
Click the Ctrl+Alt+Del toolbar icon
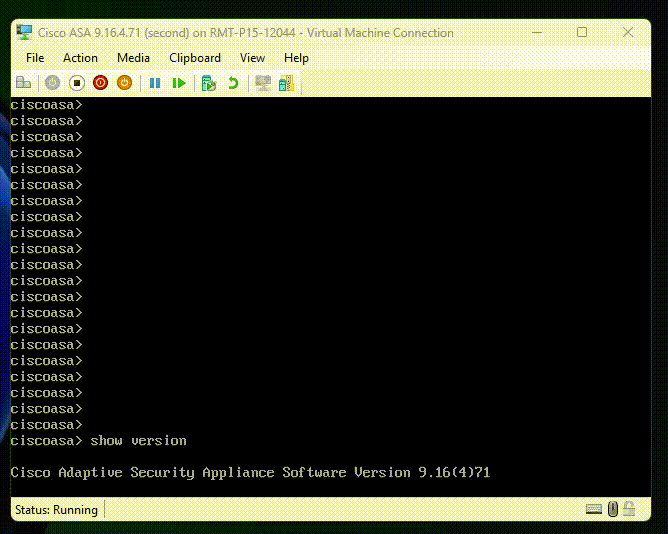point(23,83)
